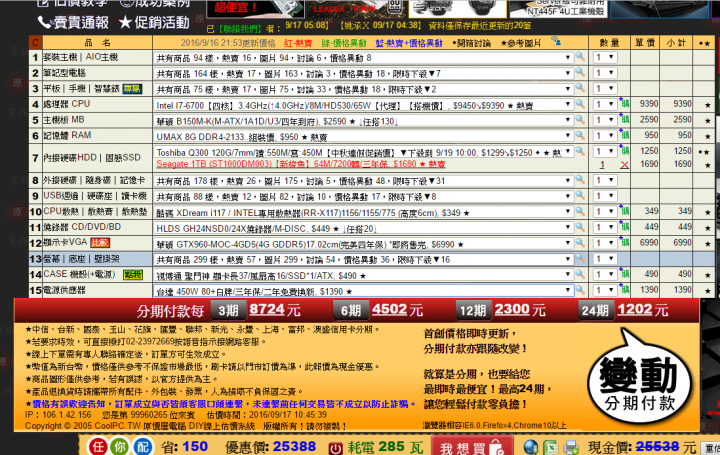Click the 促銷活動 menu link
Viewport: 720px width, 455px height.
pyautogui.click(x=154, y=22)
